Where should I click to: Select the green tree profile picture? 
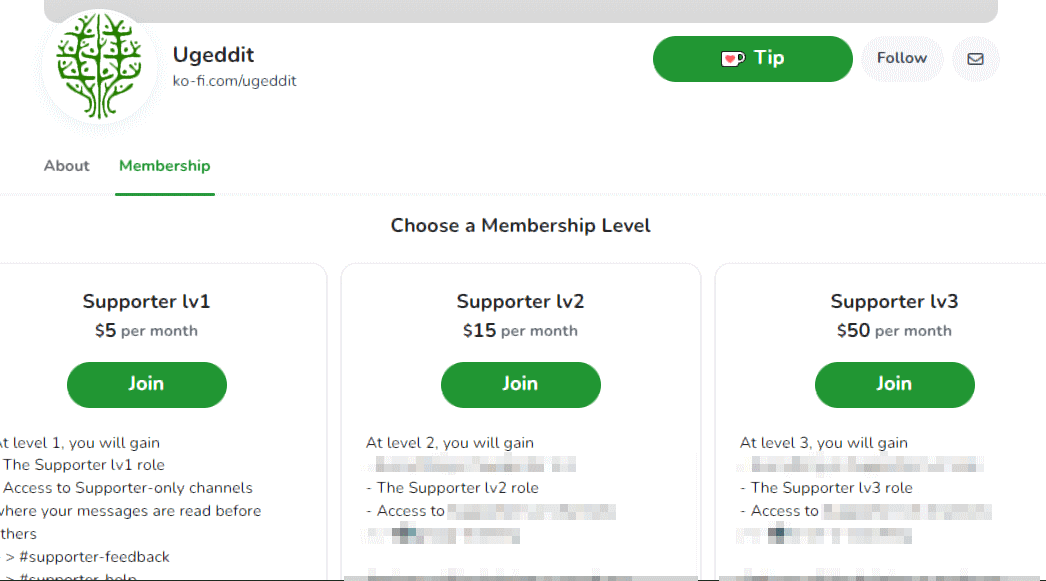coord(99,68)
